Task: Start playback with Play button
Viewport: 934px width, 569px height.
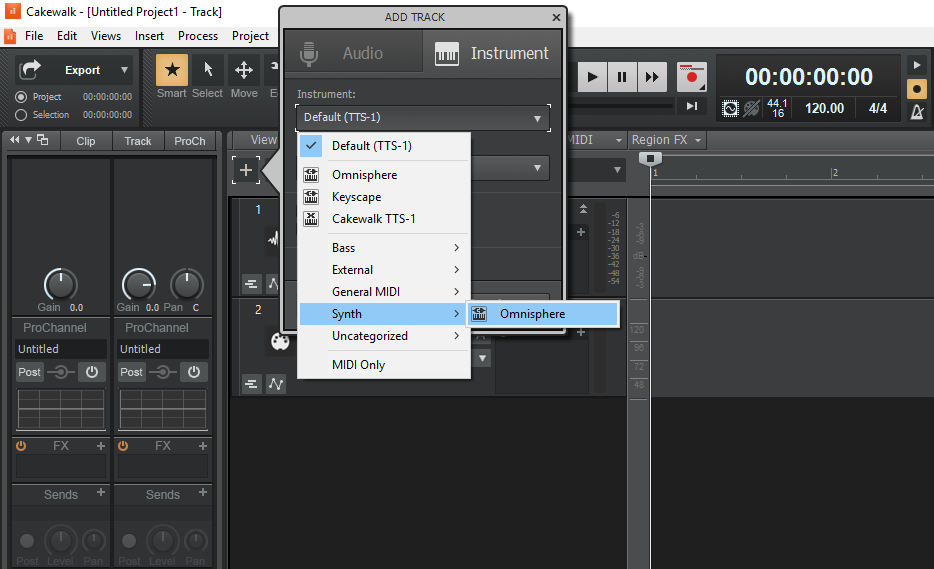Action: [592, 77]
